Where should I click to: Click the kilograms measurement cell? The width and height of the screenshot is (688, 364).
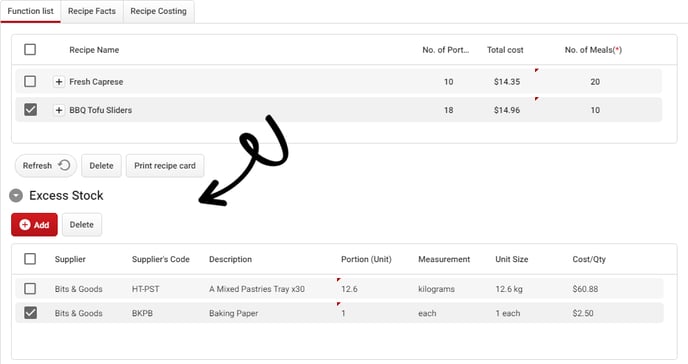point(436,289)
